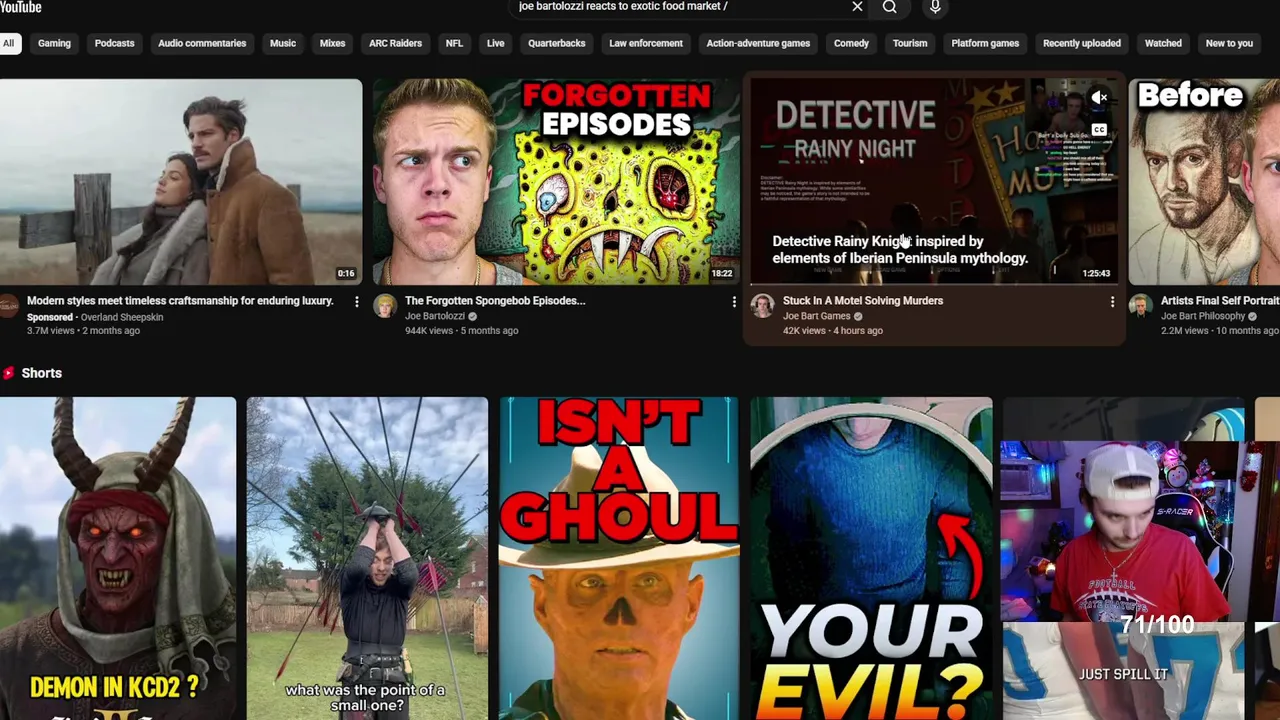Screen dimensions: 1280x720
Task: Select the Mixes filter chip
Action: point(332,43)
